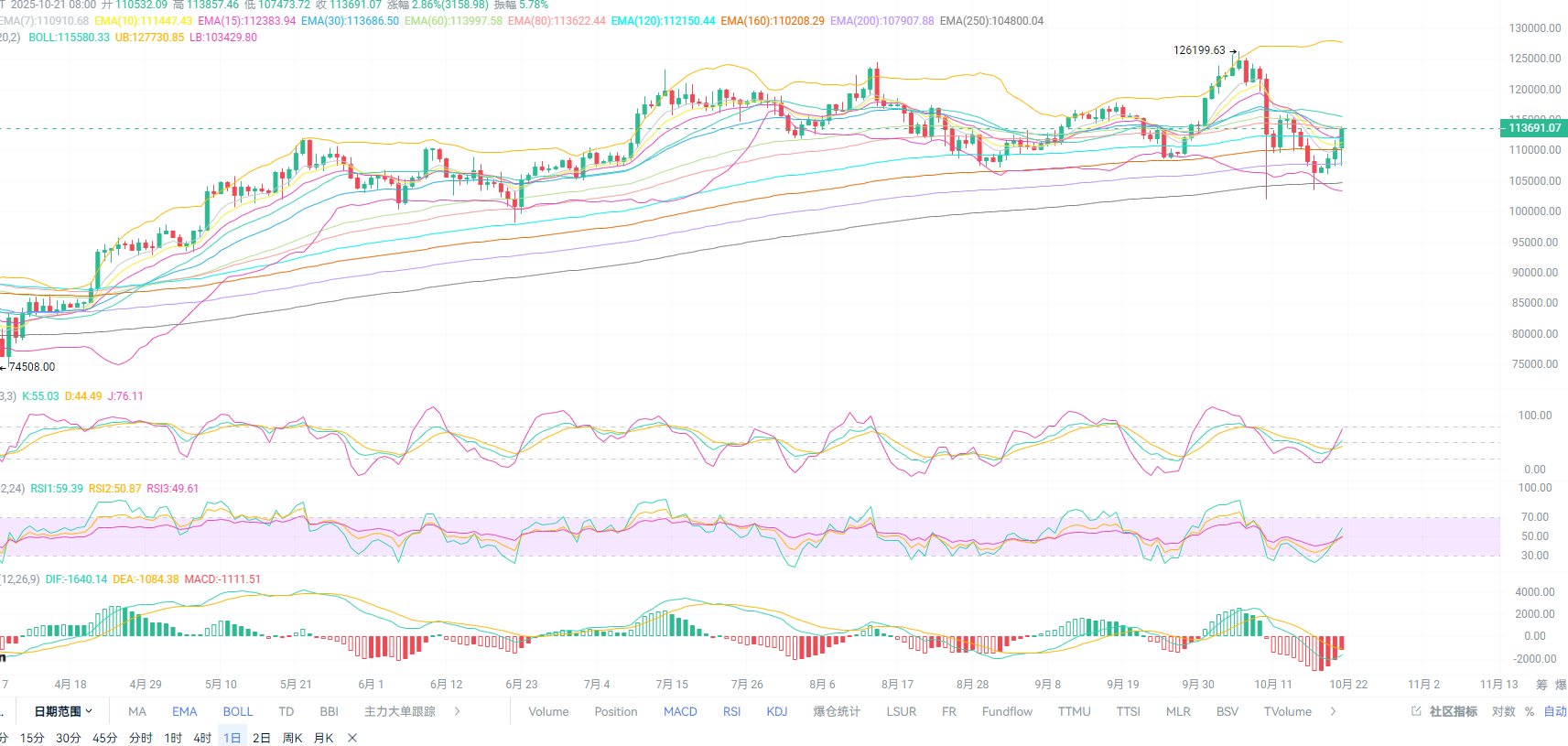Viewport: 1568px width, 746px height.
Task: Click the 自动 auto scale button
Action: (x=1555, y=711)
